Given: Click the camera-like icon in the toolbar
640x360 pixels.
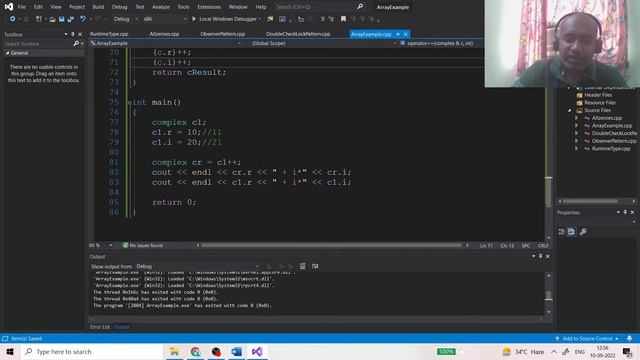Looking at the screenshot, I should click(x=282, y=19).
